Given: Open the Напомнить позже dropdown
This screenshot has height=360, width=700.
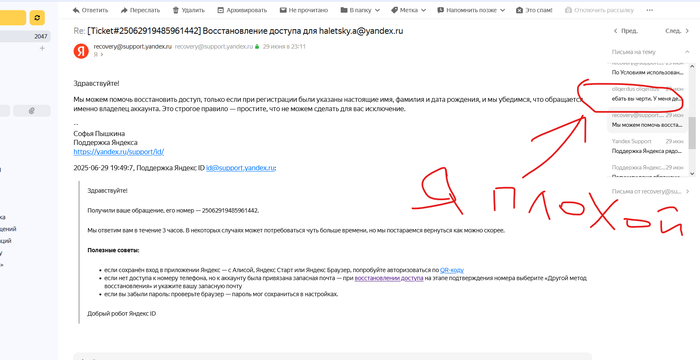Looking at the screenshot, I should [471, 10].
